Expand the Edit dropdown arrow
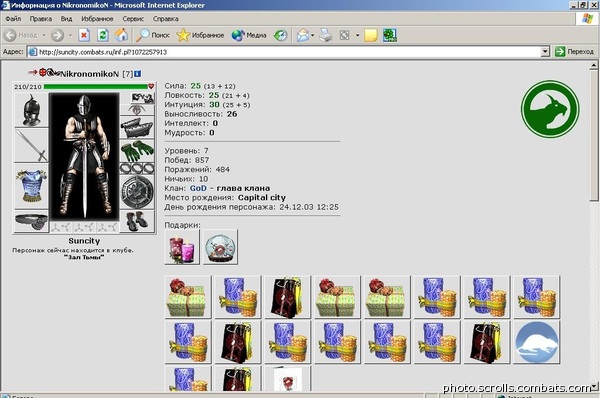600x398 pixels. (357, 35)
